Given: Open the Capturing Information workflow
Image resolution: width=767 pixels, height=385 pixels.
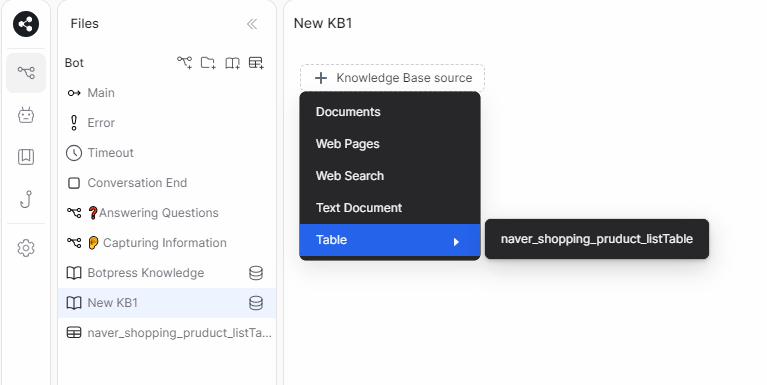Looking at the screenshot, I should tap(167, 243).
